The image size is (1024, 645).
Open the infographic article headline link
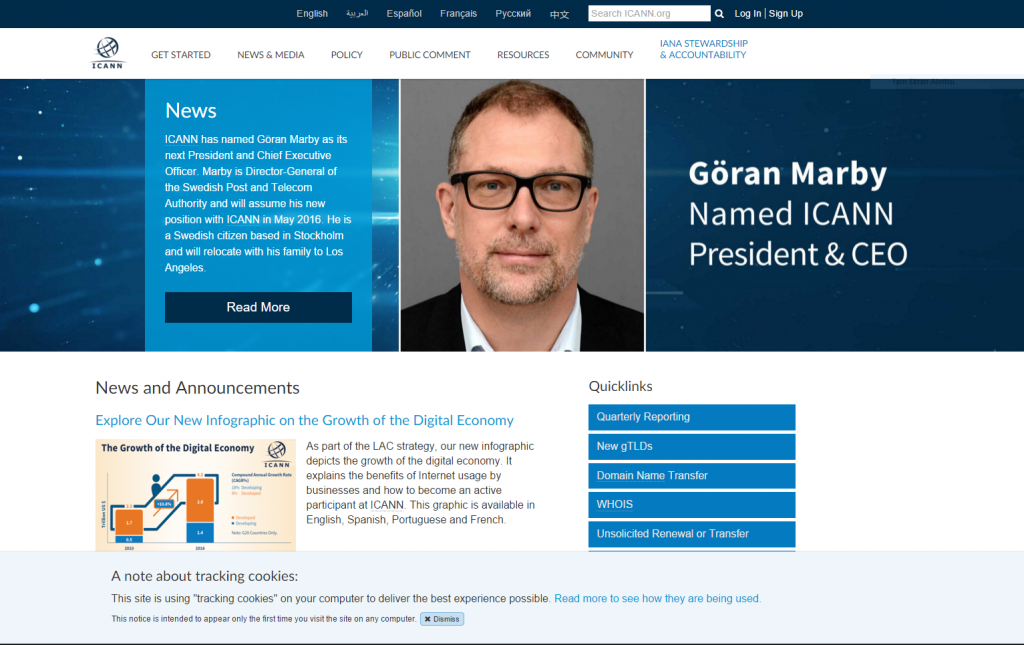304,421
